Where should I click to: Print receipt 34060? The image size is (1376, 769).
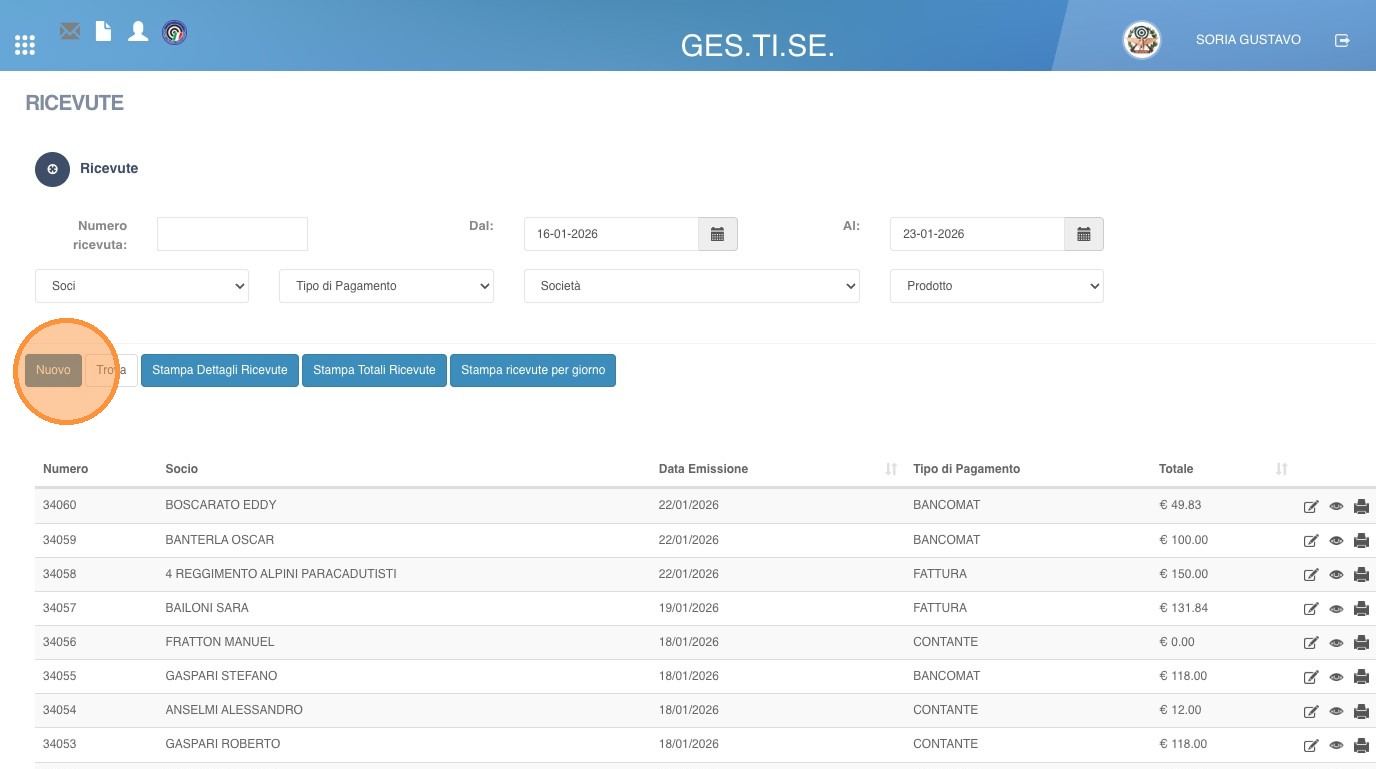[1361, 507]
